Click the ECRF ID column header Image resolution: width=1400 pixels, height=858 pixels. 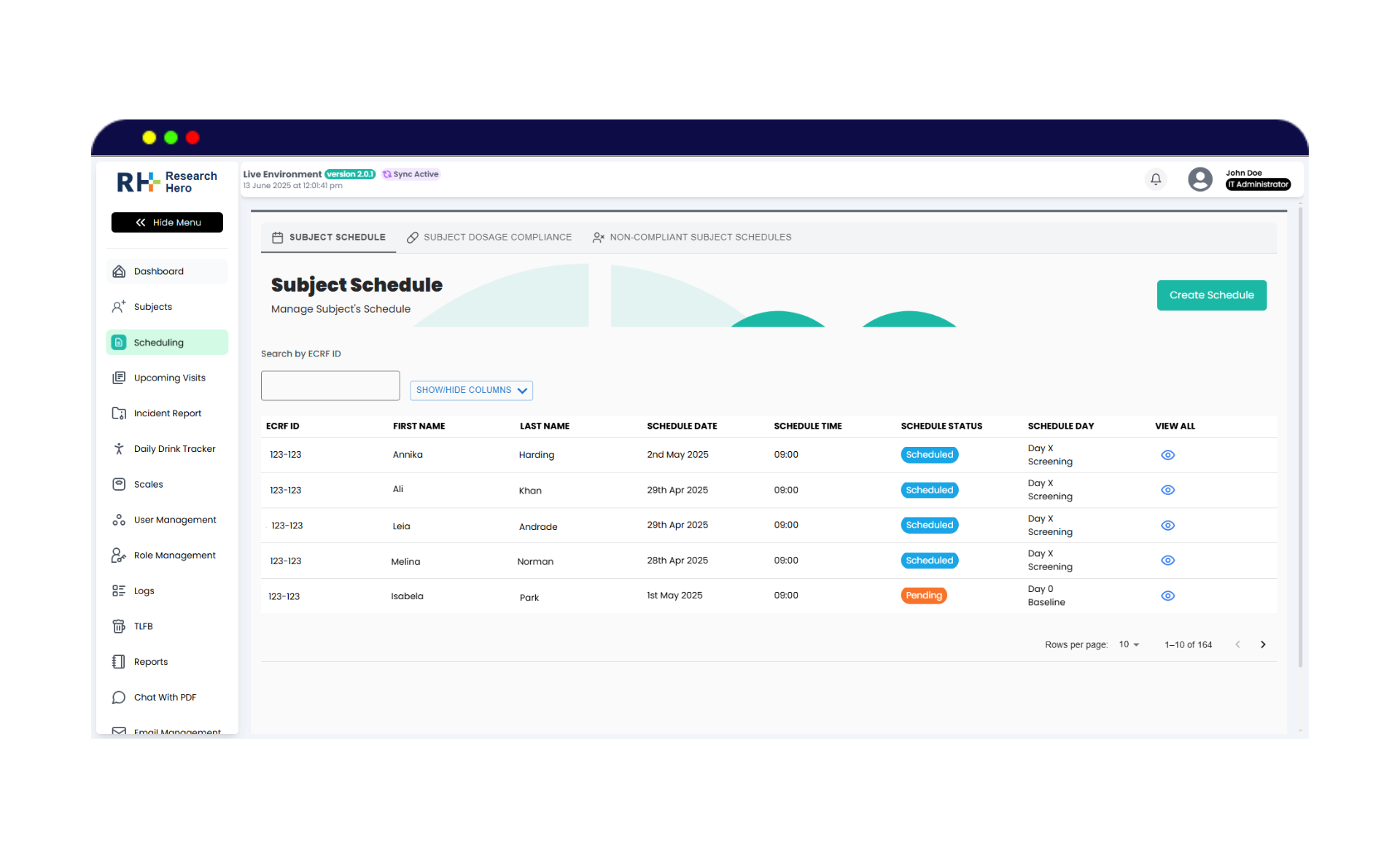point(283,426)
